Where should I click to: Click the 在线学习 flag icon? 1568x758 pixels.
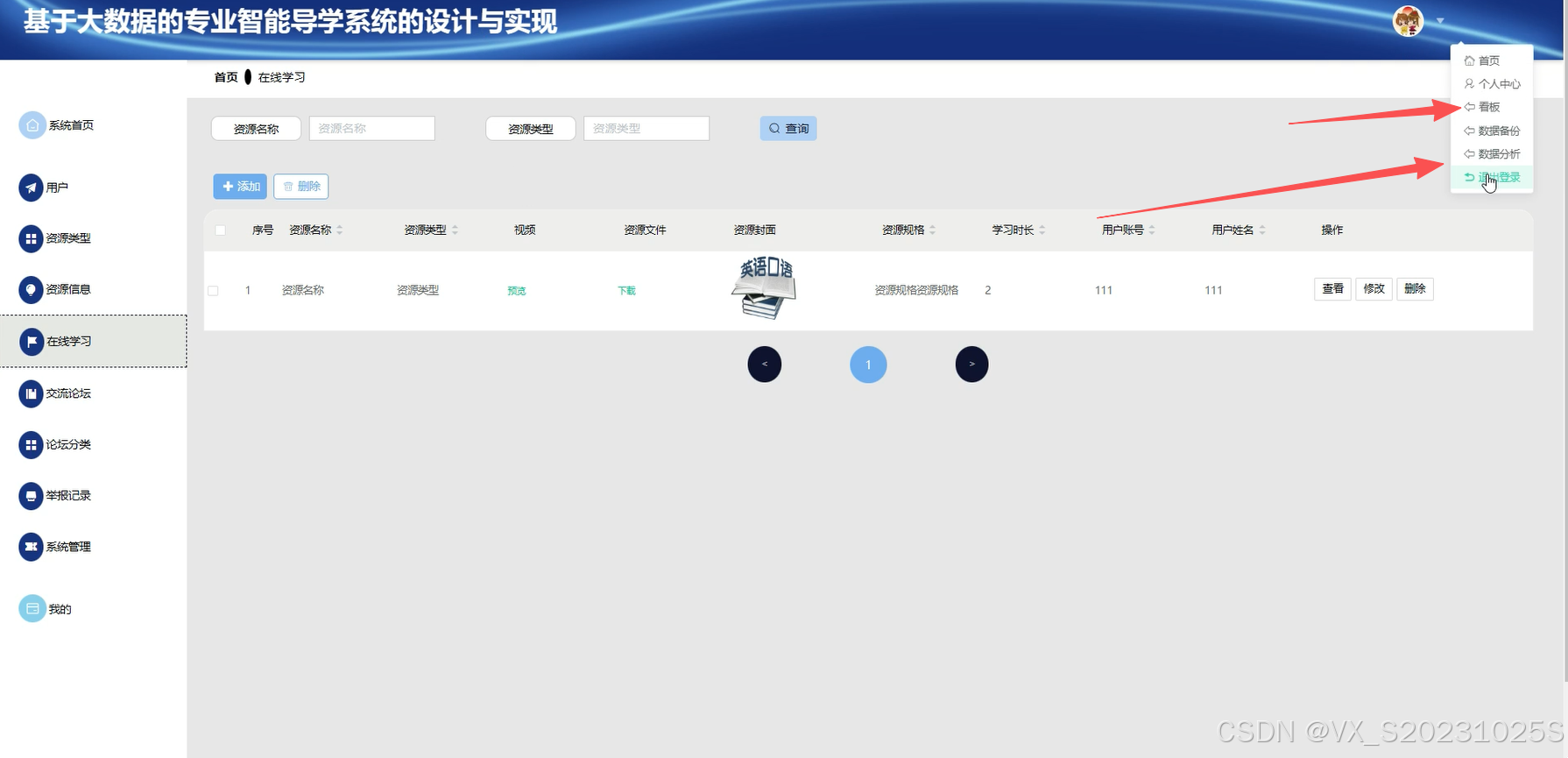pos(32,341)
